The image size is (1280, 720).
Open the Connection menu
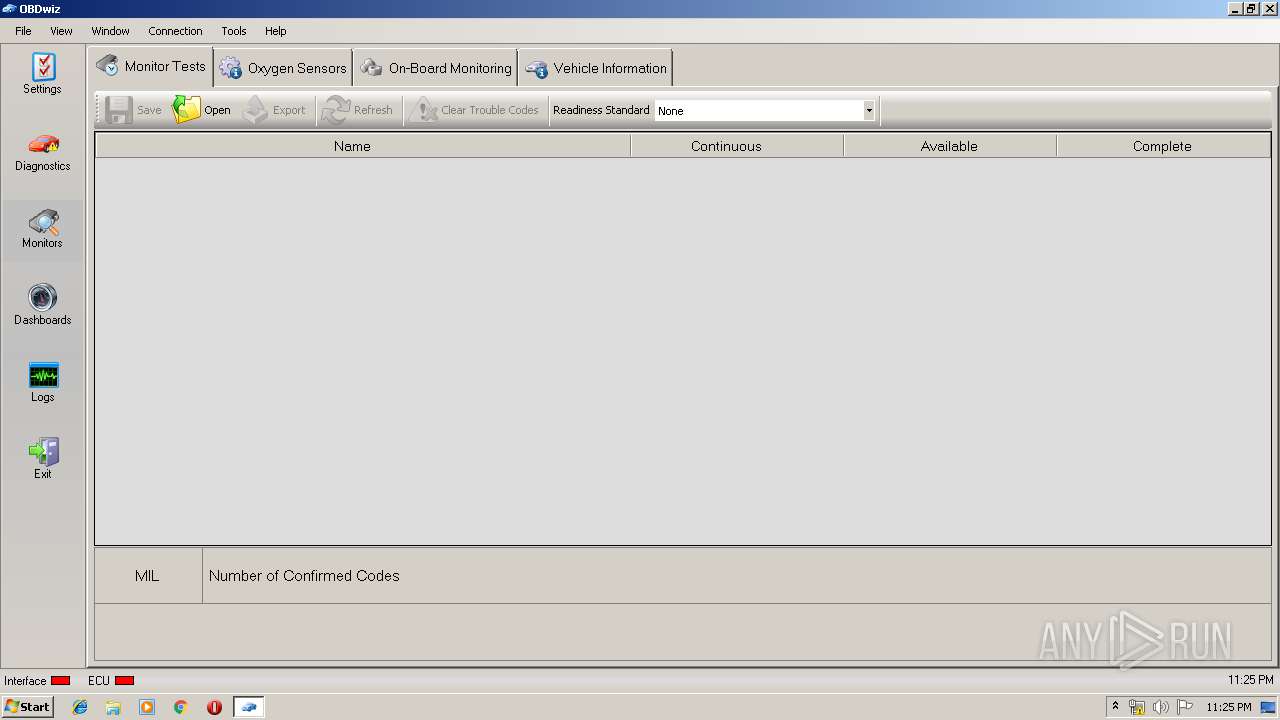pyautogui.click(x=175, y=31)
